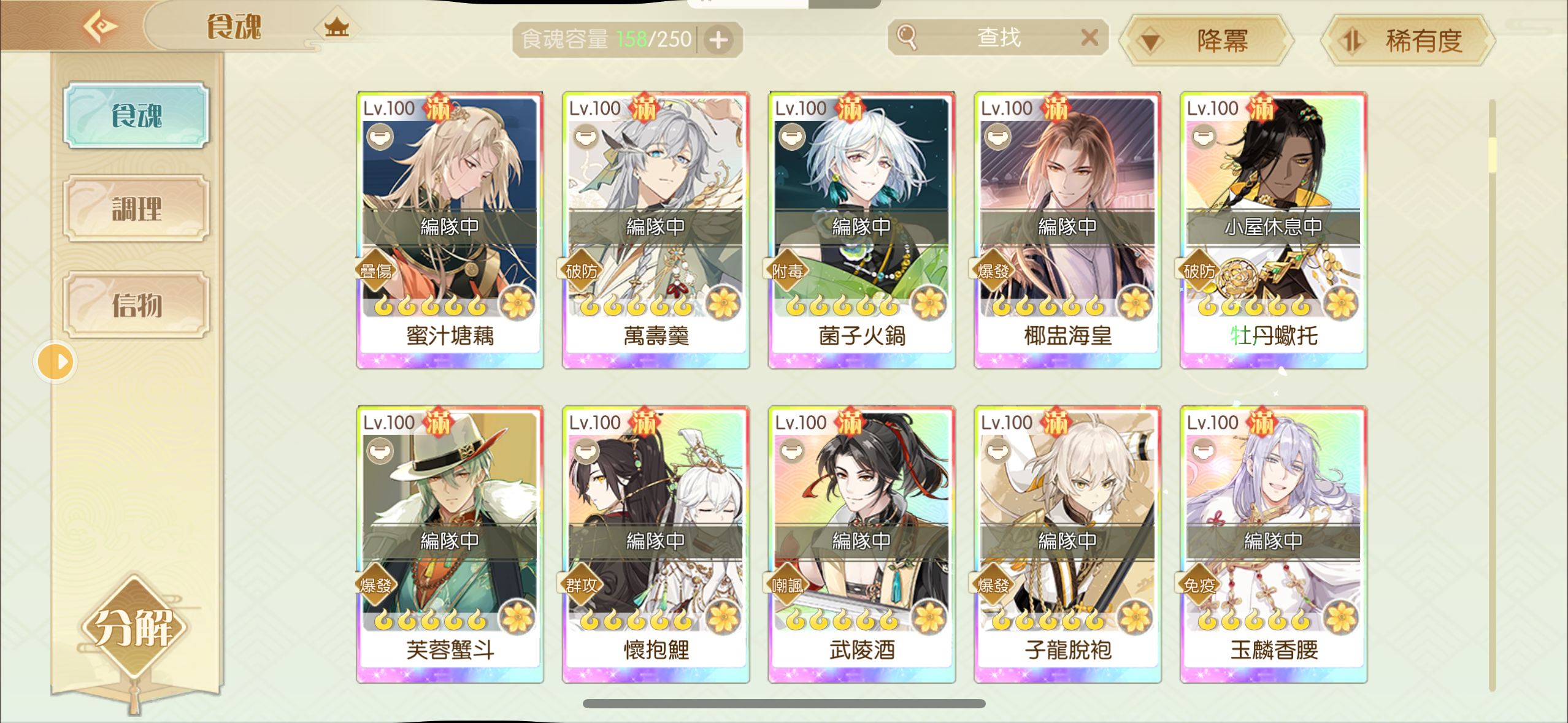Click the 附毒 tag on 菌子火鍋 card

[787, 271]
